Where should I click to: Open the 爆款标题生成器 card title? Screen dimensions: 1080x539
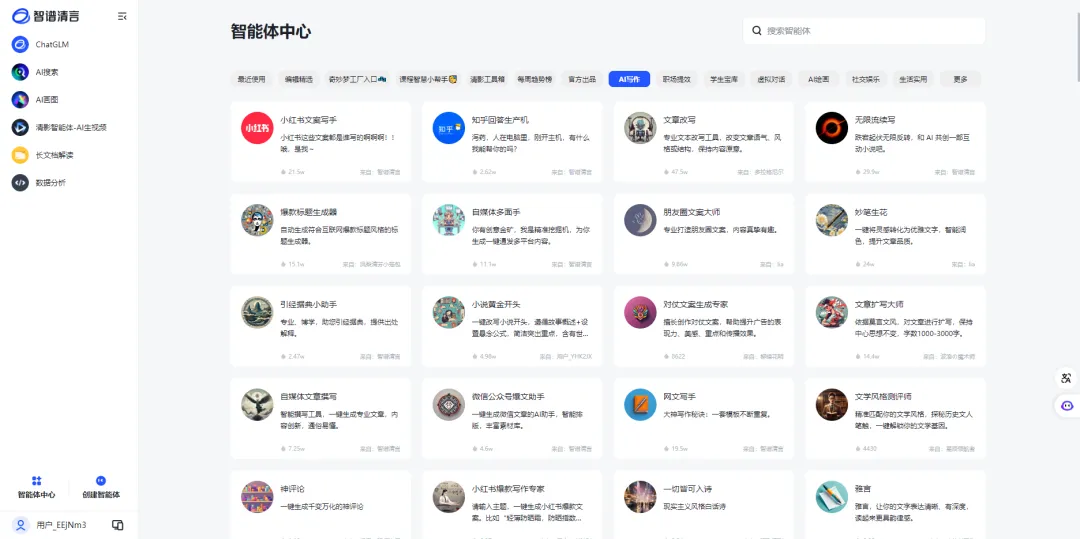308,212
